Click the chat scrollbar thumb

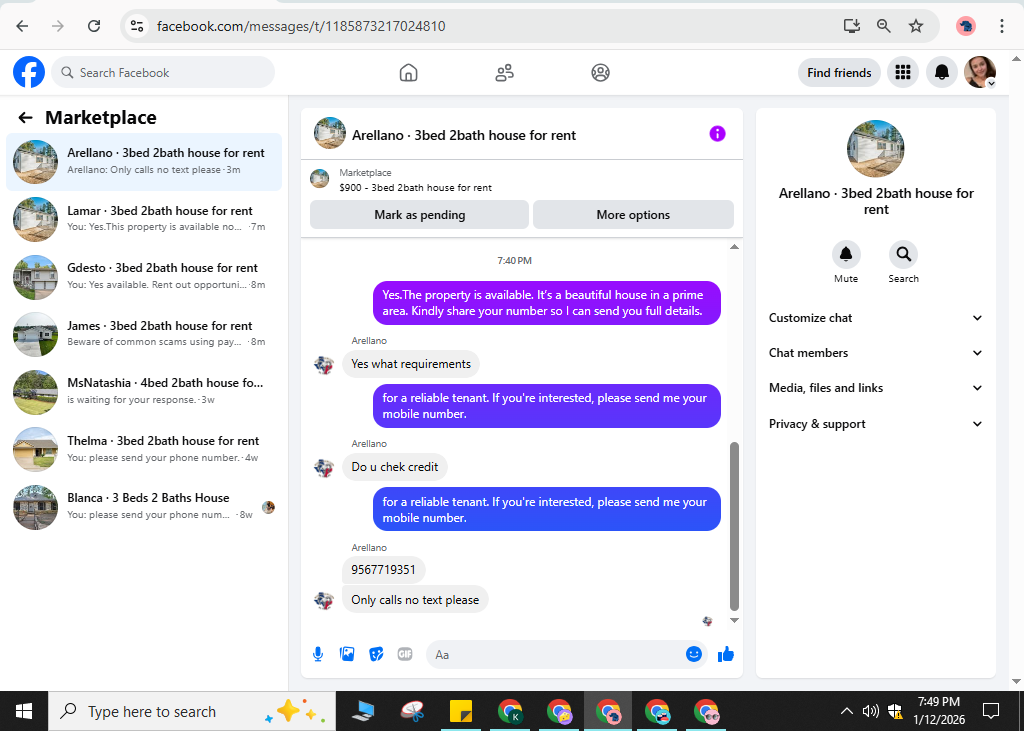coord(734,526)
